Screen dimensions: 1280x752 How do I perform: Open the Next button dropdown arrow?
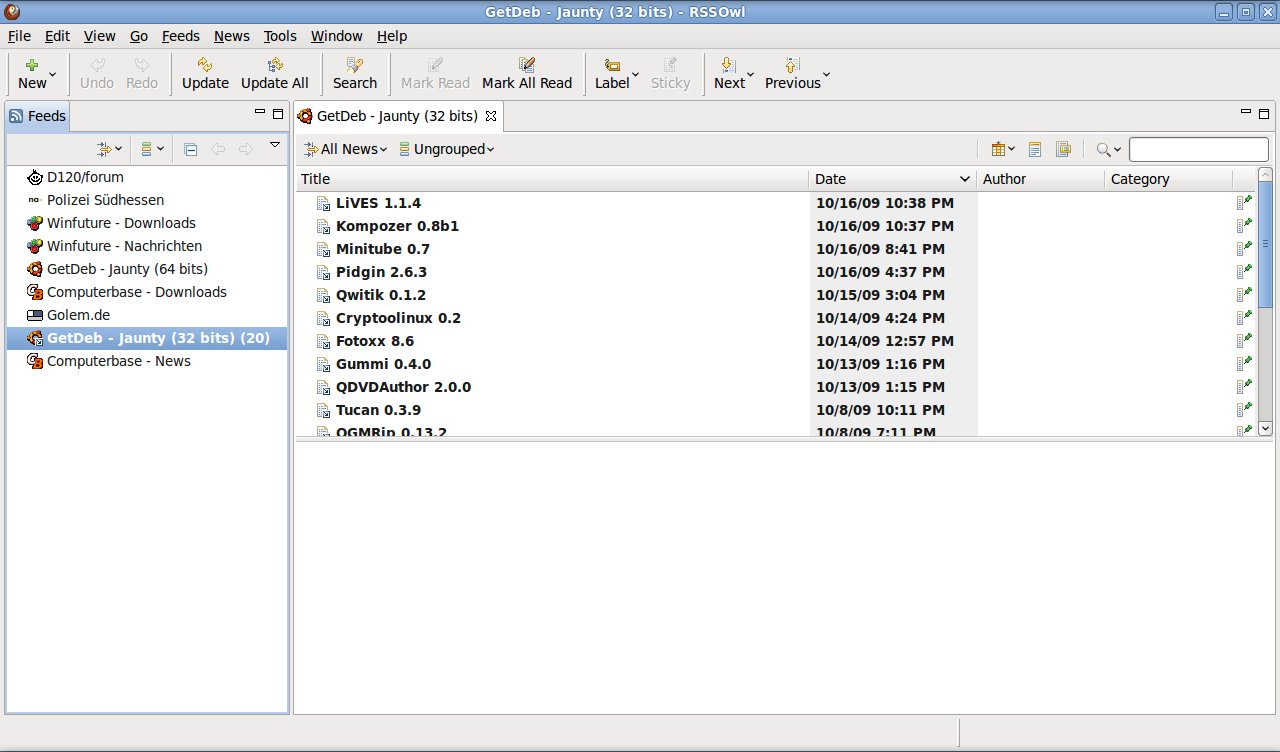pyautogui.click(x=750, y=74)
